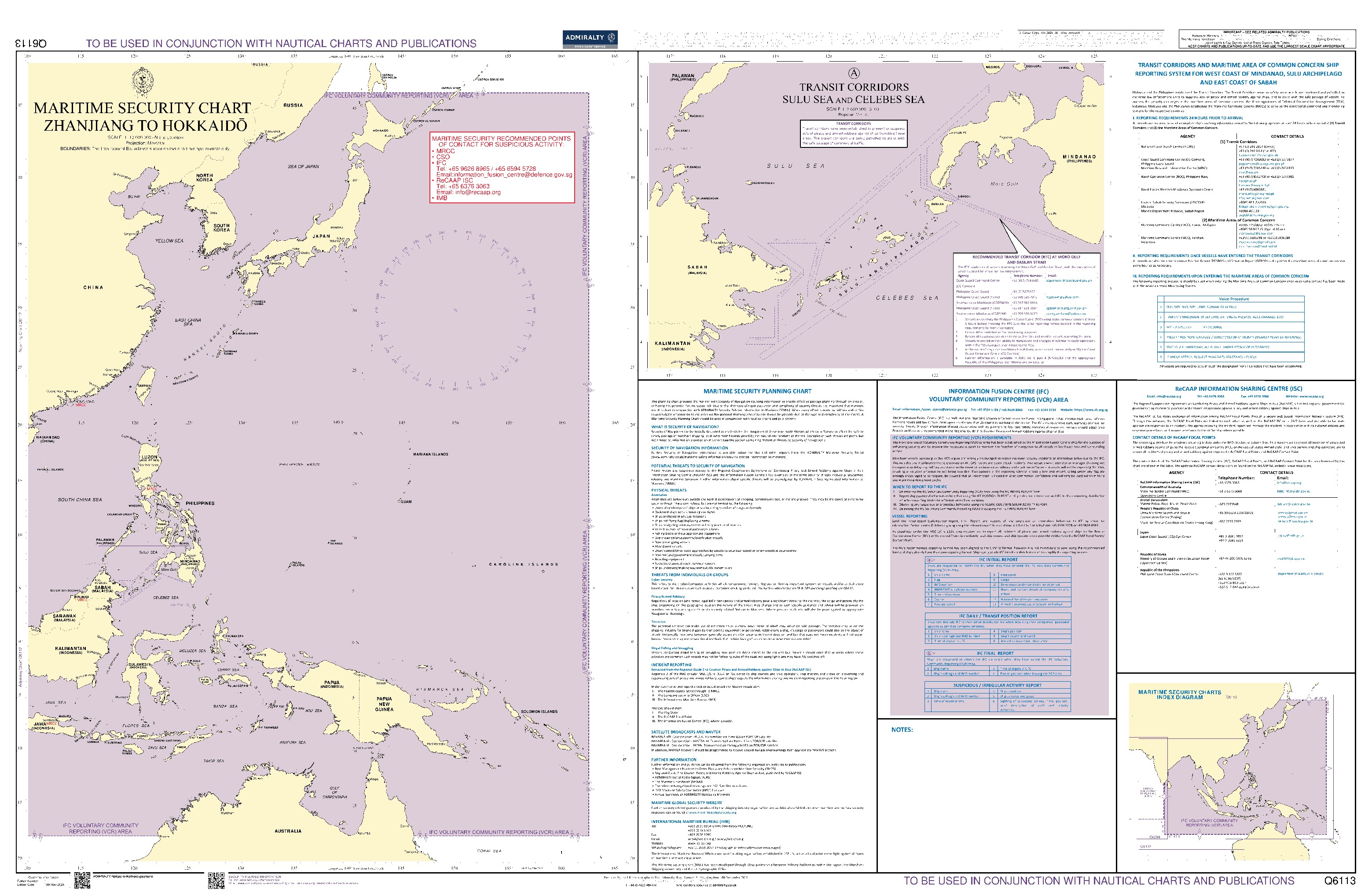Image resolution: width=1372 pixels, height=892 pixels.
Task: Click the NOTES section label
Action: [902, 730]
